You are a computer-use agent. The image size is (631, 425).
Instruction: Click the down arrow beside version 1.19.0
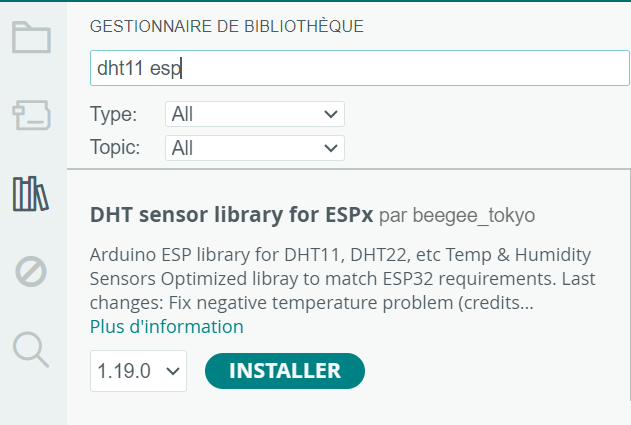174,371
